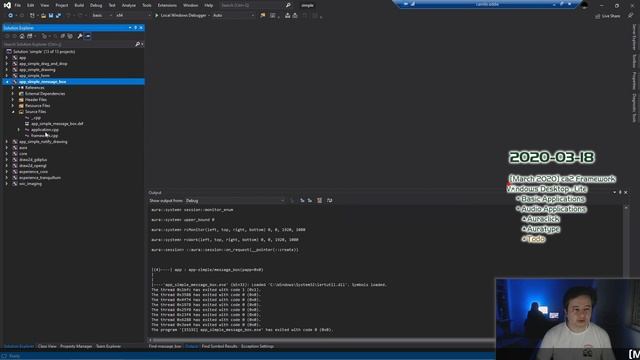Switch to the Team Explorer tab

[x=108, y=347]
